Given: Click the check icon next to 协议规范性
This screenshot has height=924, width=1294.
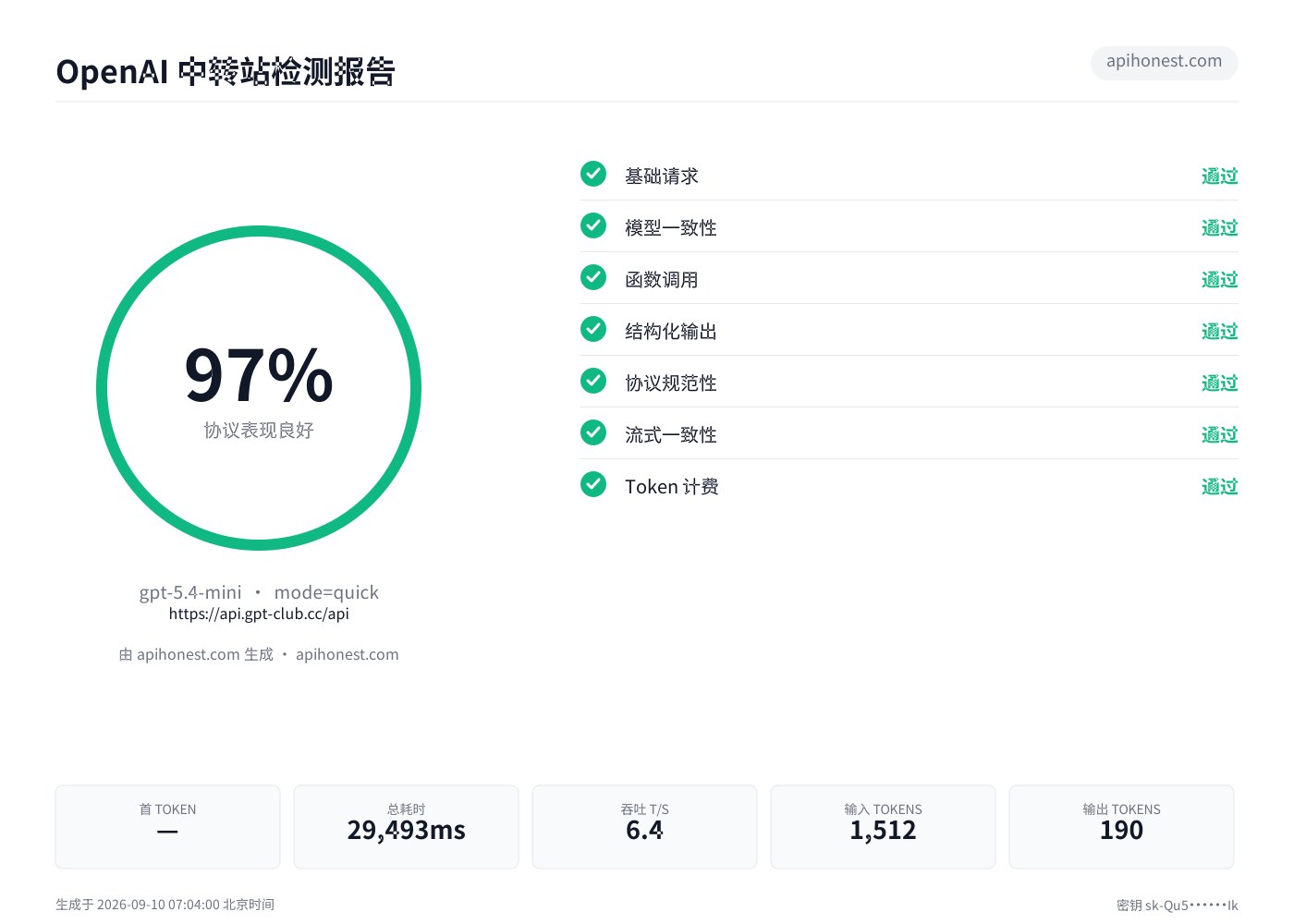Looking at the screenshot, I should [593, 381].
